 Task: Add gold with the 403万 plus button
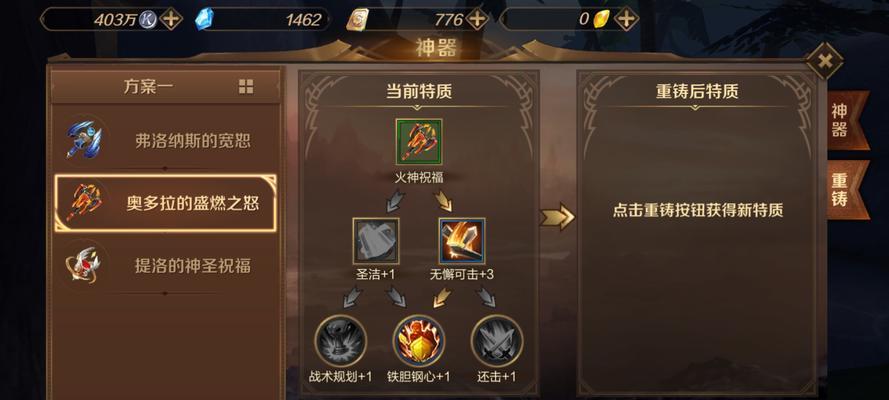[x=171, y=19]
